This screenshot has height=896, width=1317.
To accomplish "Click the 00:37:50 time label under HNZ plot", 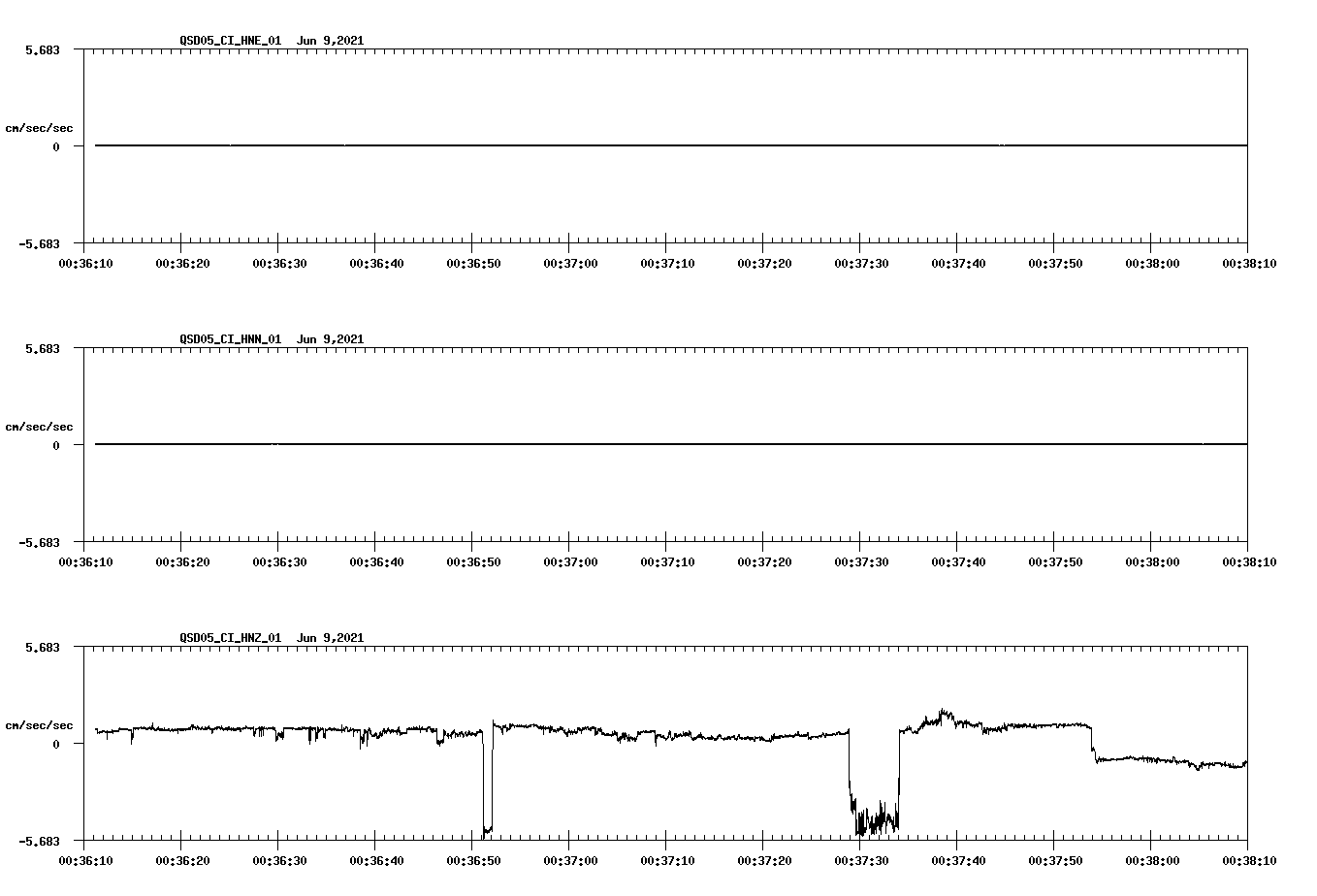I will coord(1055,860).
